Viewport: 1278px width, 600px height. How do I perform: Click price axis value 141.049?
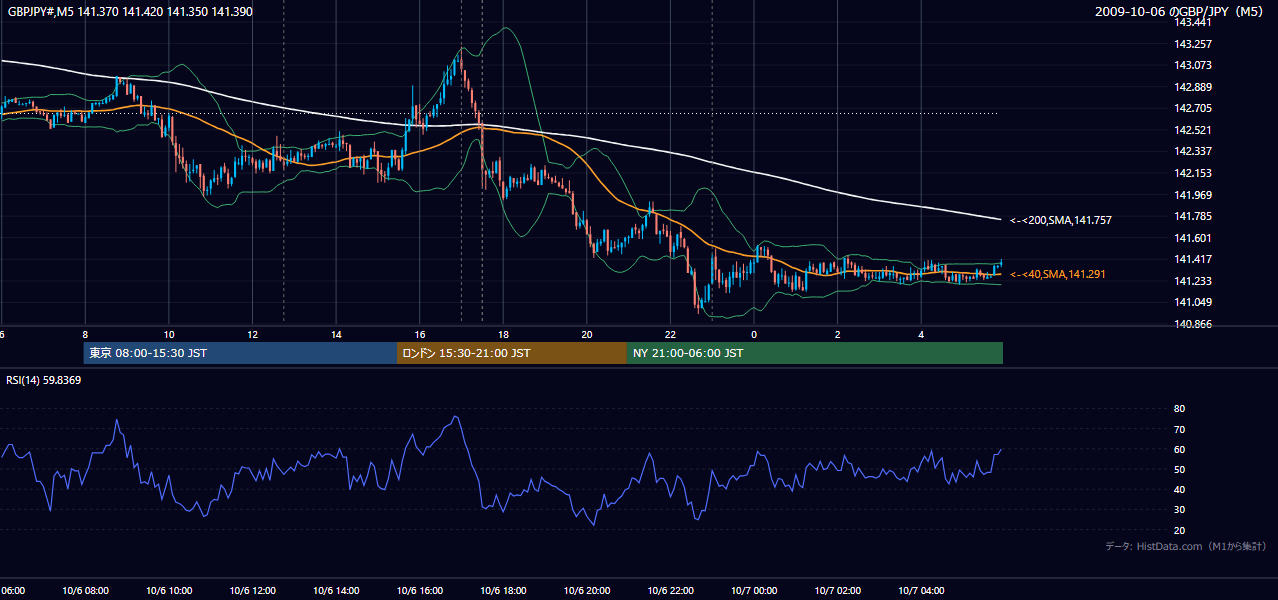click(1193, 302)
